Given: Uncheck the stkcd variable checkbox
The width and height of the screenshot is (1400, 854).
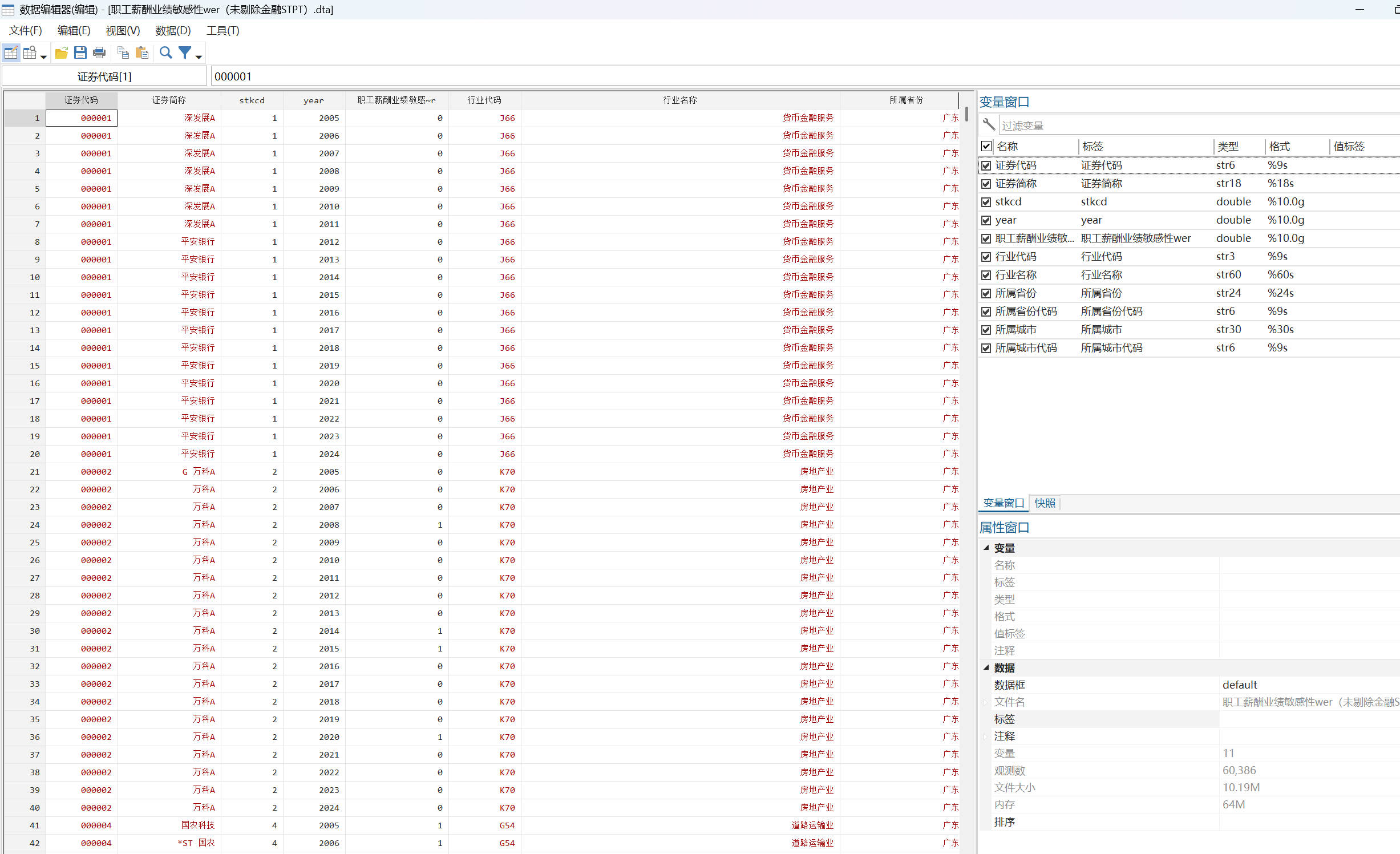Looking at the screenshot, I should 986,202.
